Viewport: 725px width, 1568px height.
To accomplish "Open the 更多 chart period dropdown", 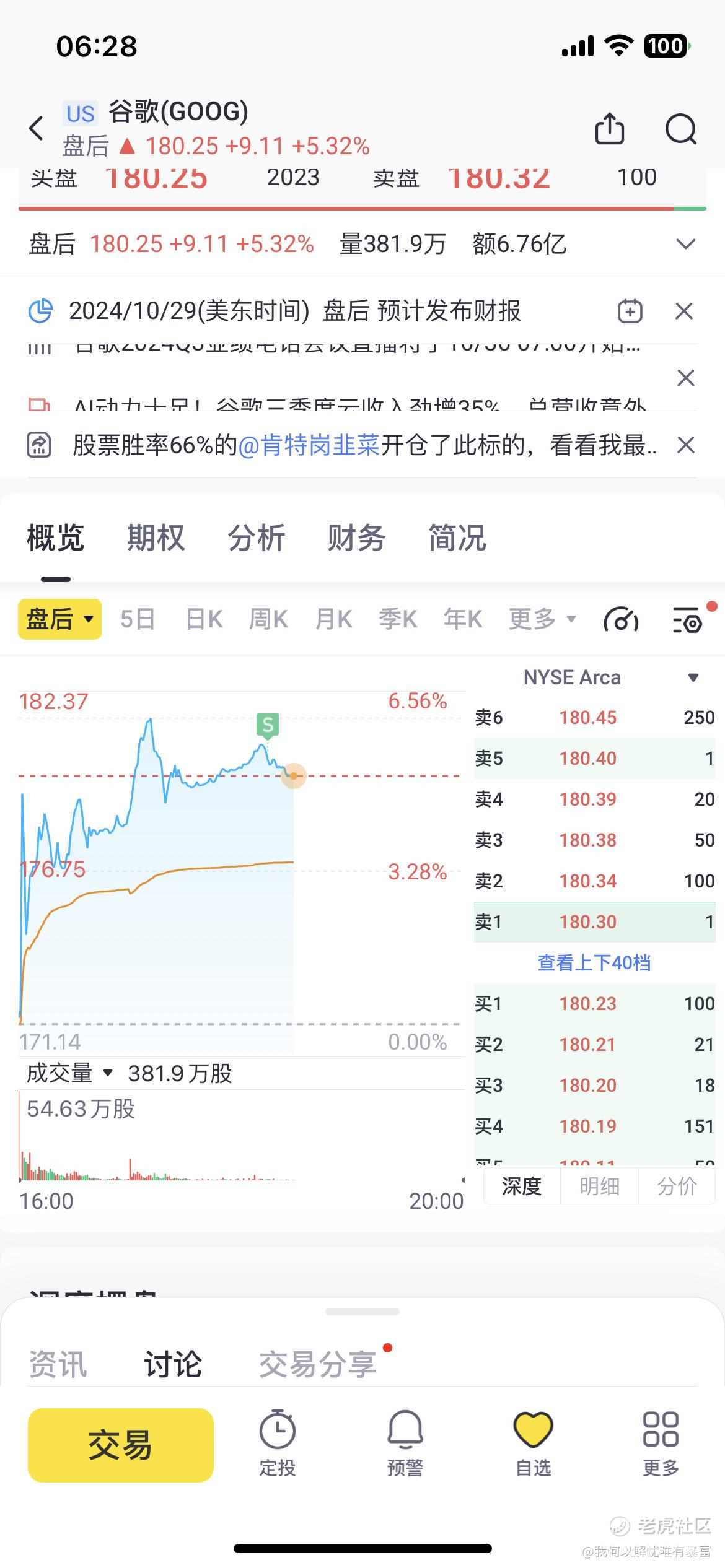I will pos(542,619).
